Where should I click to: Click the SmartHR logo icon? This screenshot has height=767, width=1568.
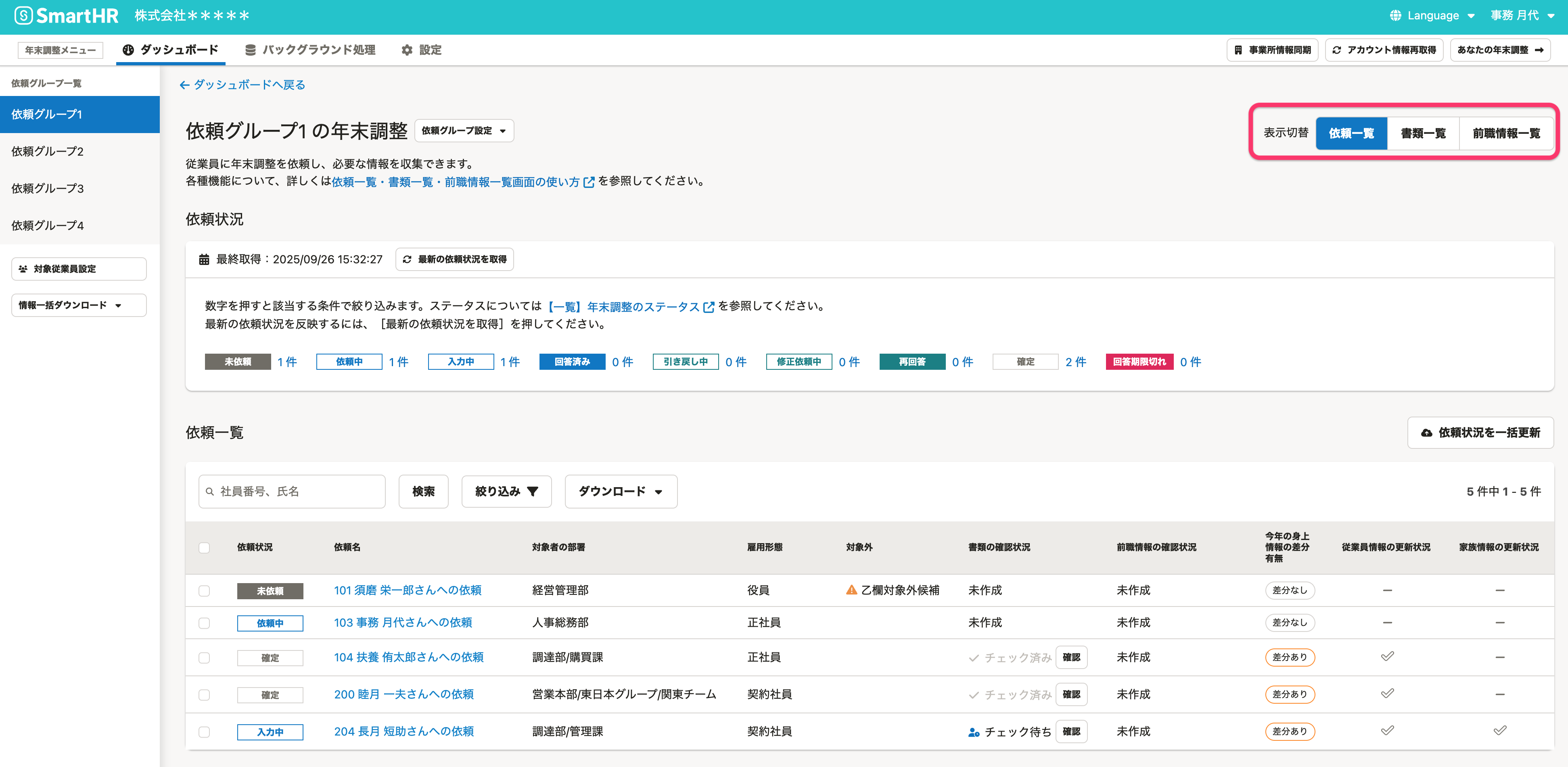tap(23, 16)
